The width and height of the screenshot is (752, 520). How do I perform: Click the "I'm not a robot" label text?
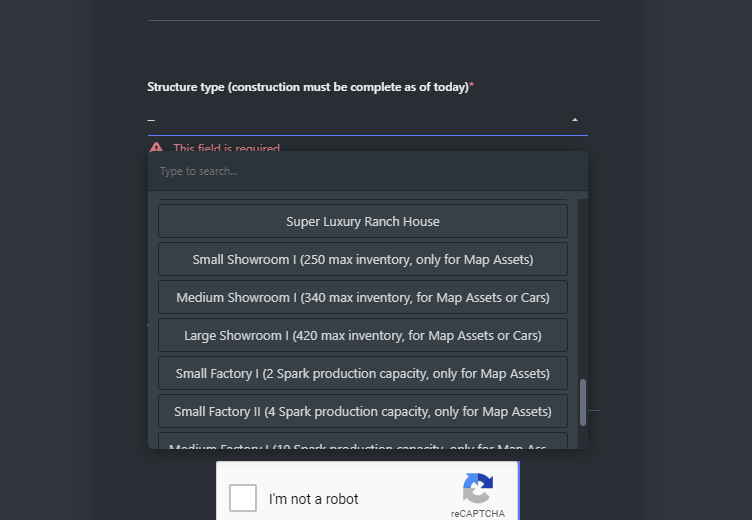(314, 499)
